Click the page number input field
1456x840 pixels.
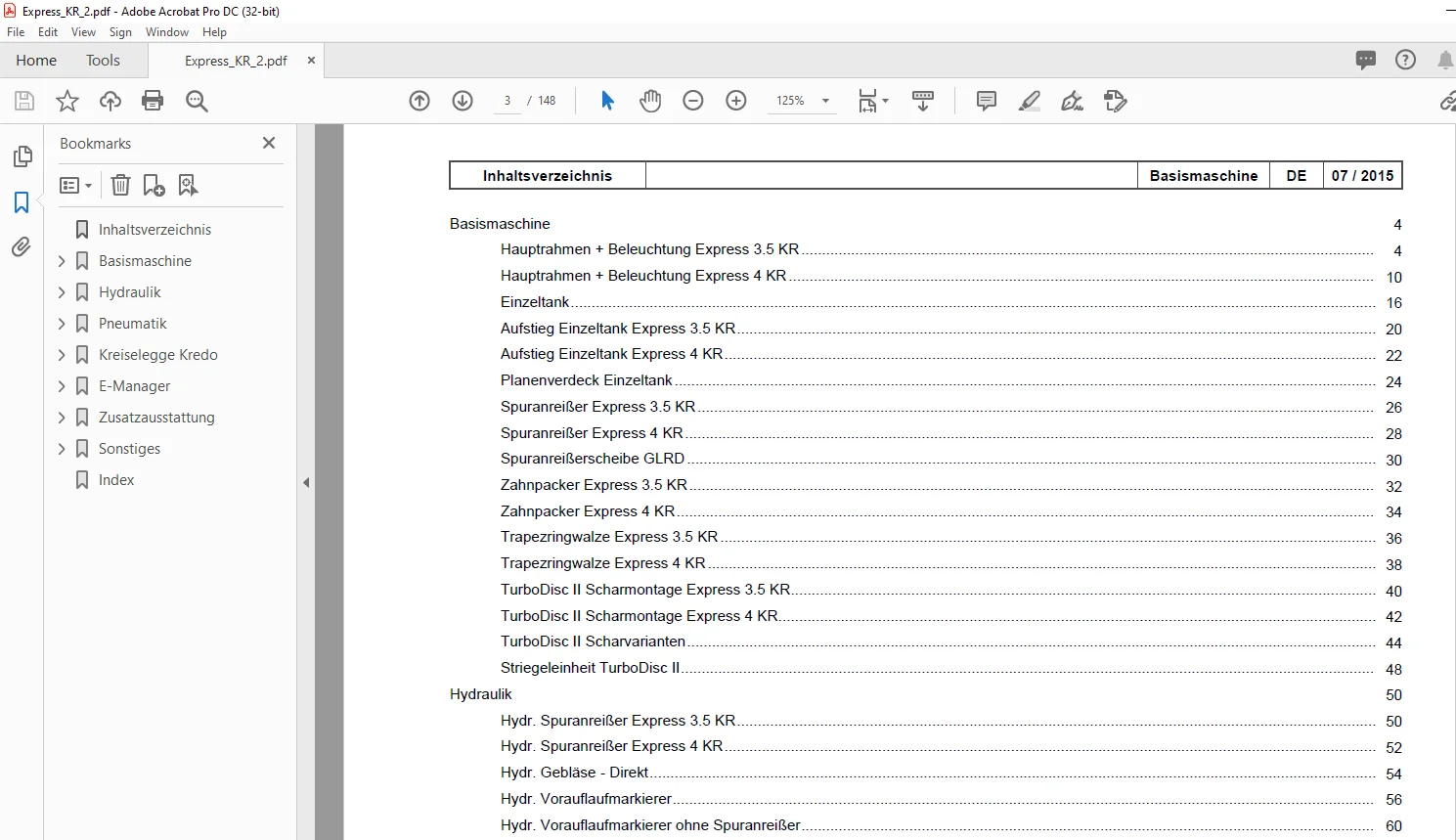[507, 101]
